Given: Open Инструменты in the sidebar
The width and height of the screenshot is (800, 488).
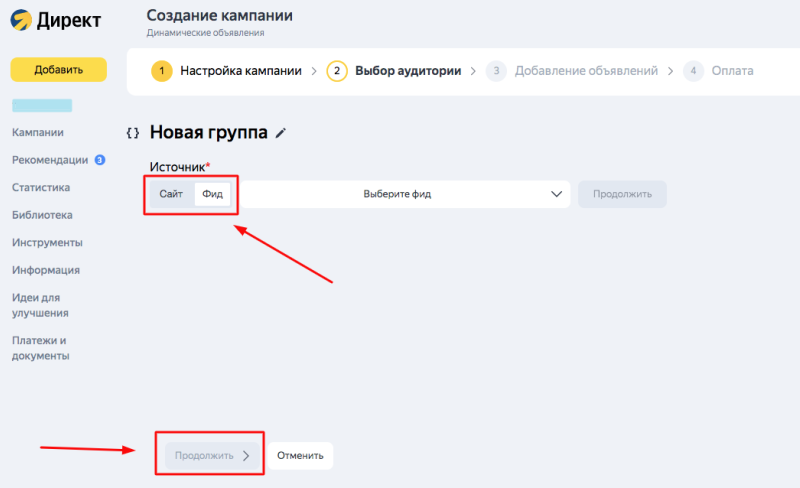Looking at the screenshot, I should pyautogui.click(x=47, y=242).
